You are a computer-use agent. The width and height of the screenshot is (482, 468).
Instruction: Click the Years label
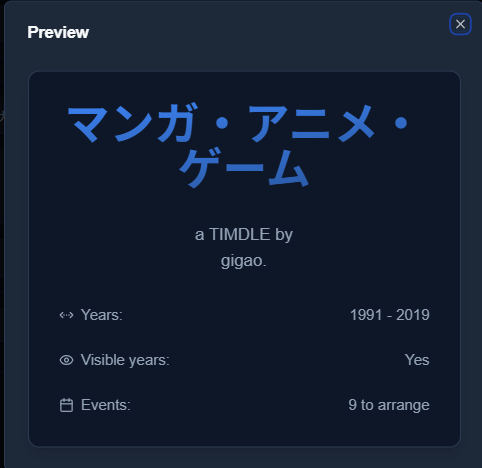(102, 315)
